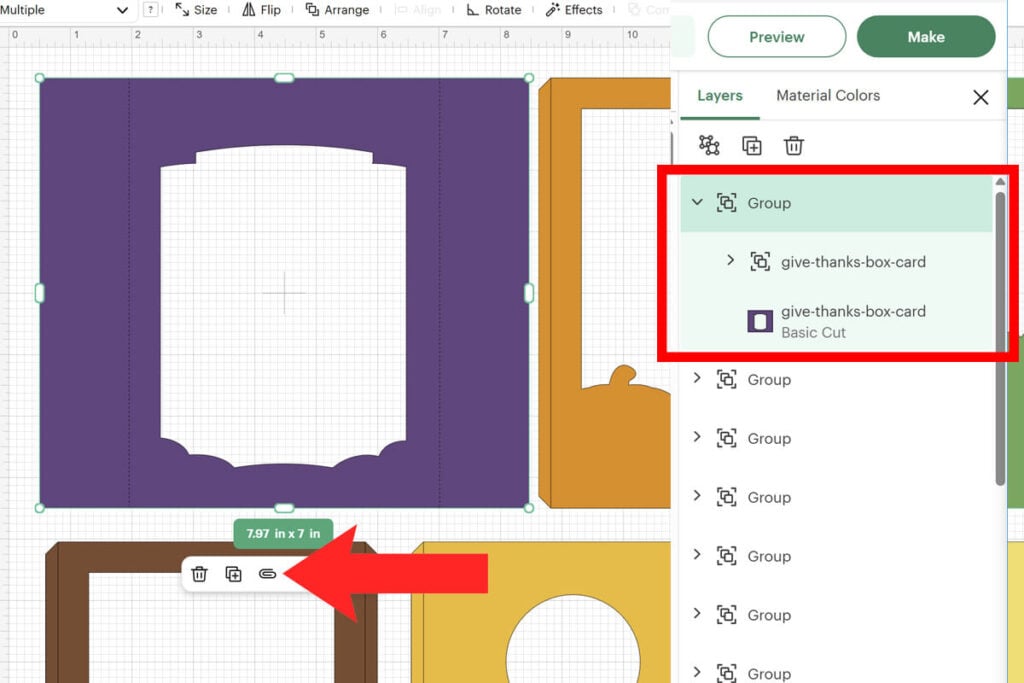Viewport: 1024px width, 683px height.
Task: Click the Size arrows icon in toolbar
Action: pyautogui.click(x=182, y=9)
